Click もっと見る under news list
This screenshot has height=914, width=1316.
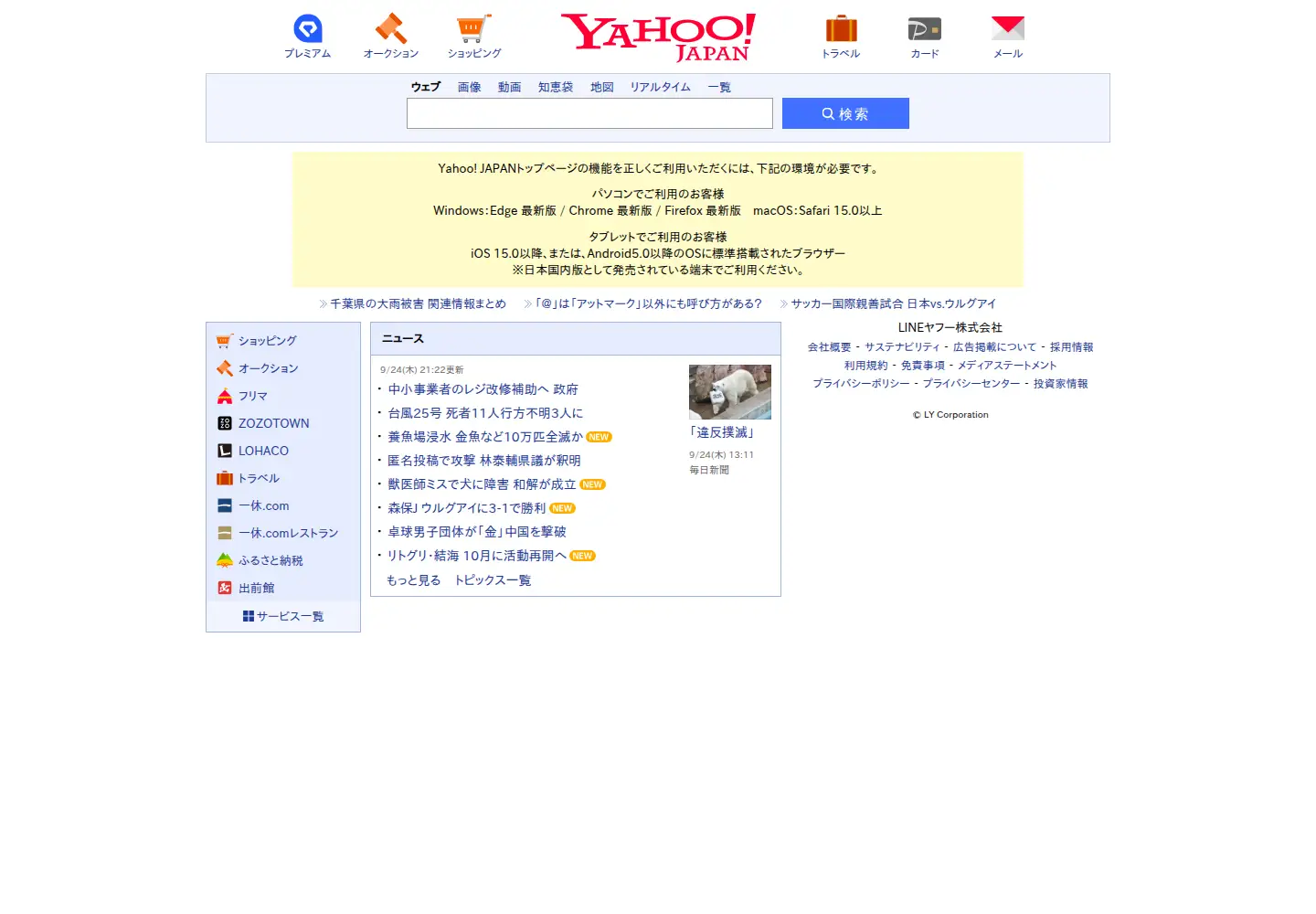point(414,580)
